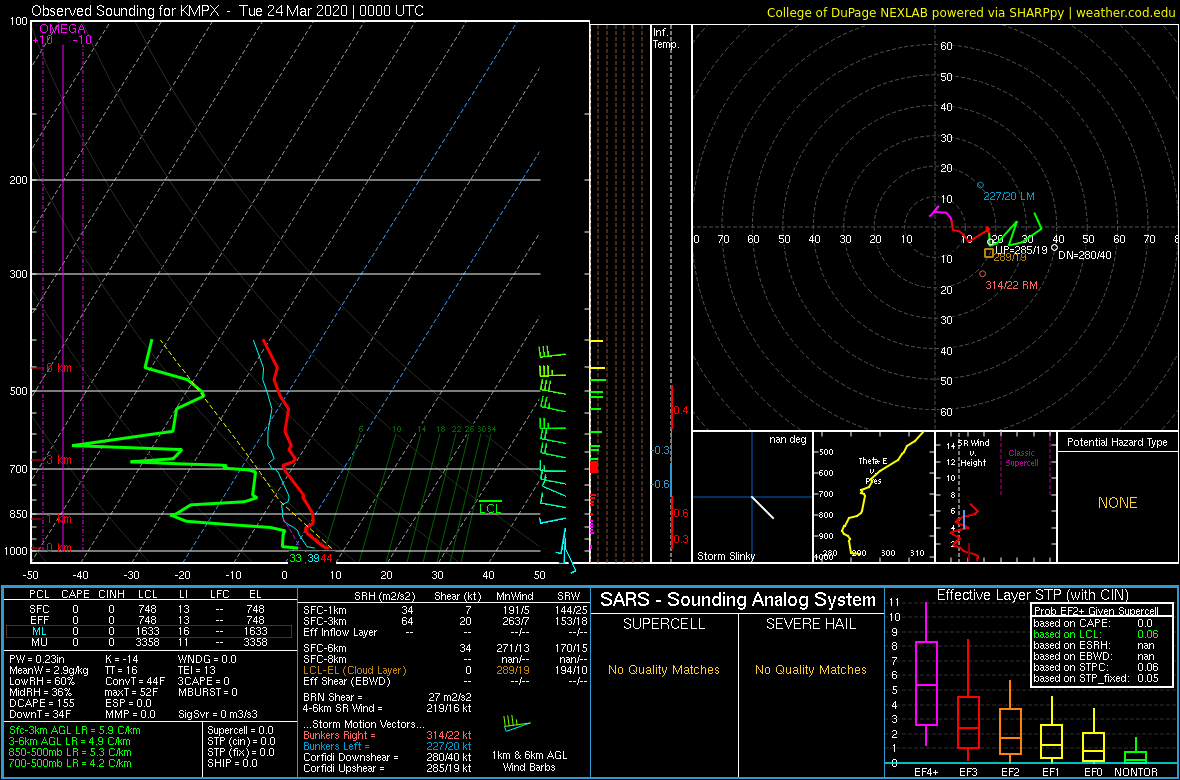Click the DN=280/40 Corfidi marker label
1180x780 pixels.
[1084, 254]
